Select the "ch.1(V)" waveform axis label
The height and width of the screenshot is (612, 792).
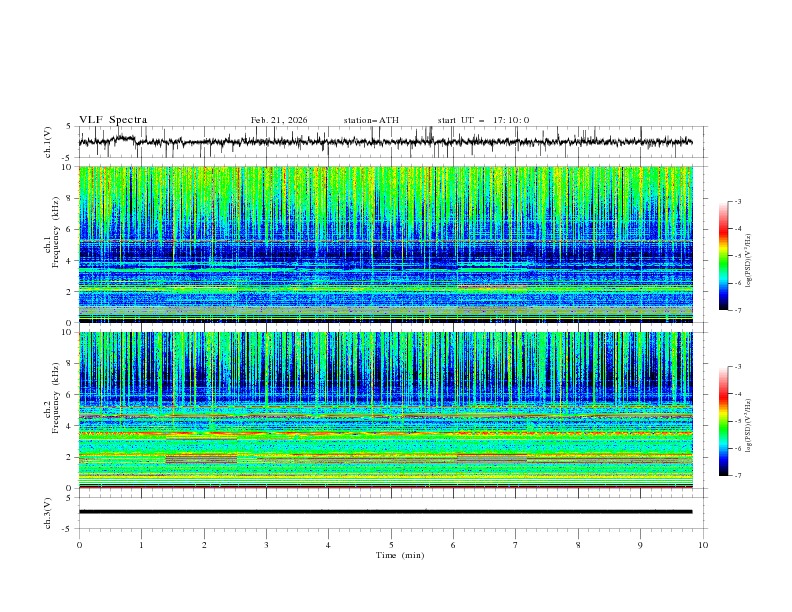tap(48, 142)
